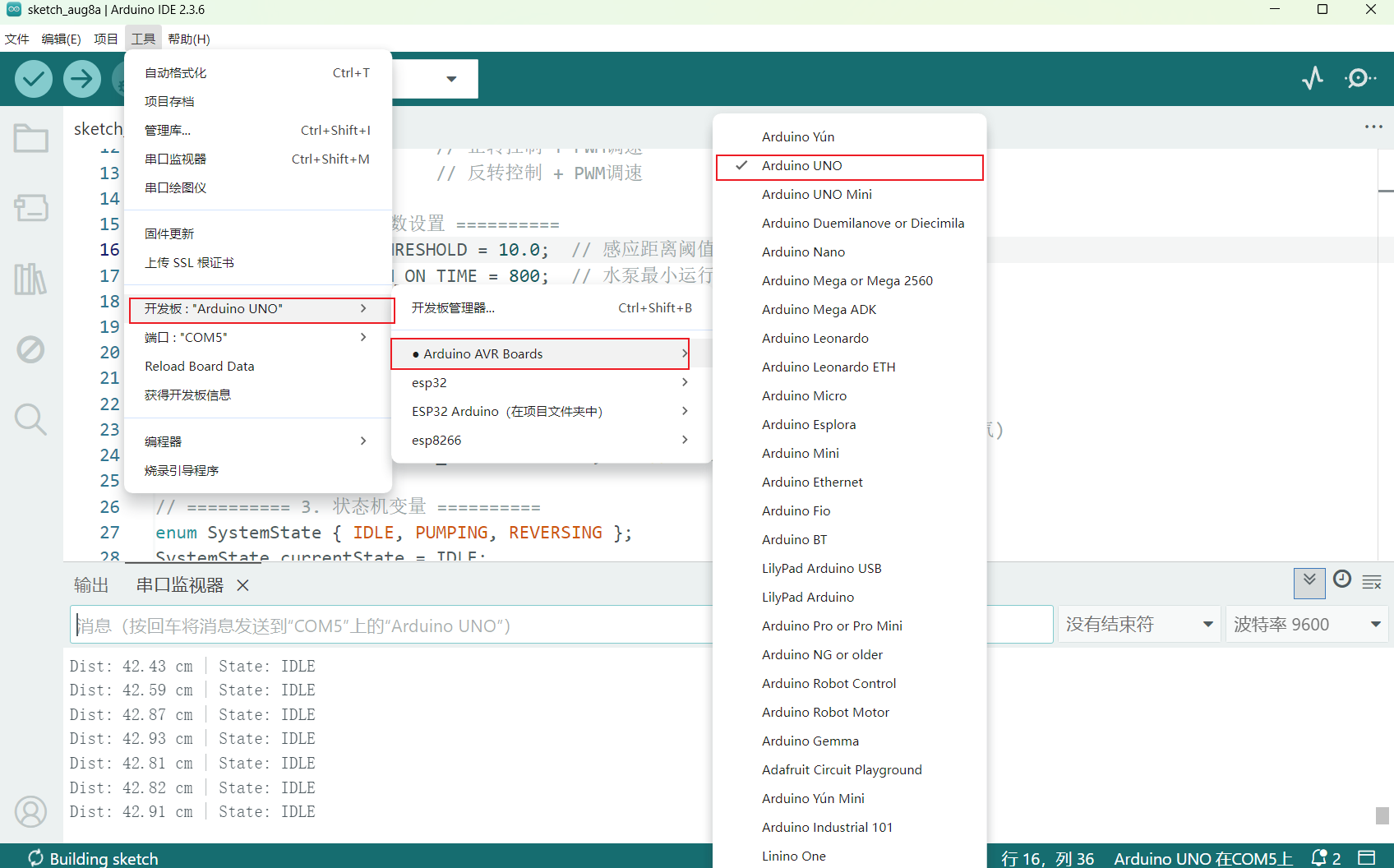This screenshot has height=868, width=1394.
Task: Select 串口绘图仪 menu entry
Action: [x=258, y=188]
